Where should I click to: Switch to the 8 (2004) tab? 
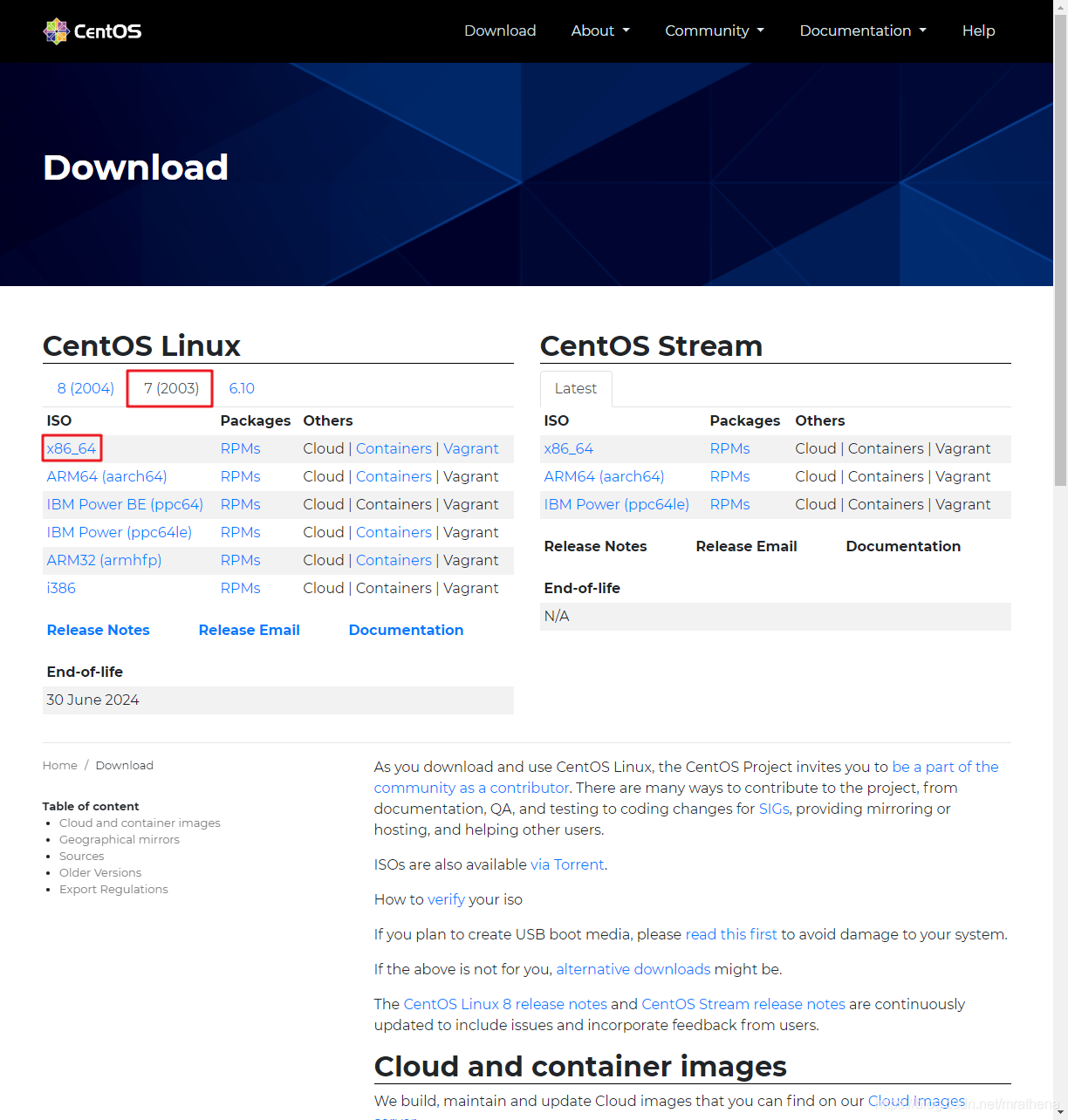click(x=86, y=388)
